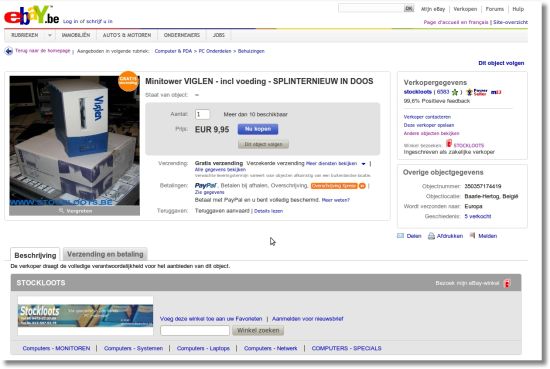Image resolution: width=550 pixels, height=369 pixels.
Task: Click 'Details lezen' returns link
Action: pos(268,211)
